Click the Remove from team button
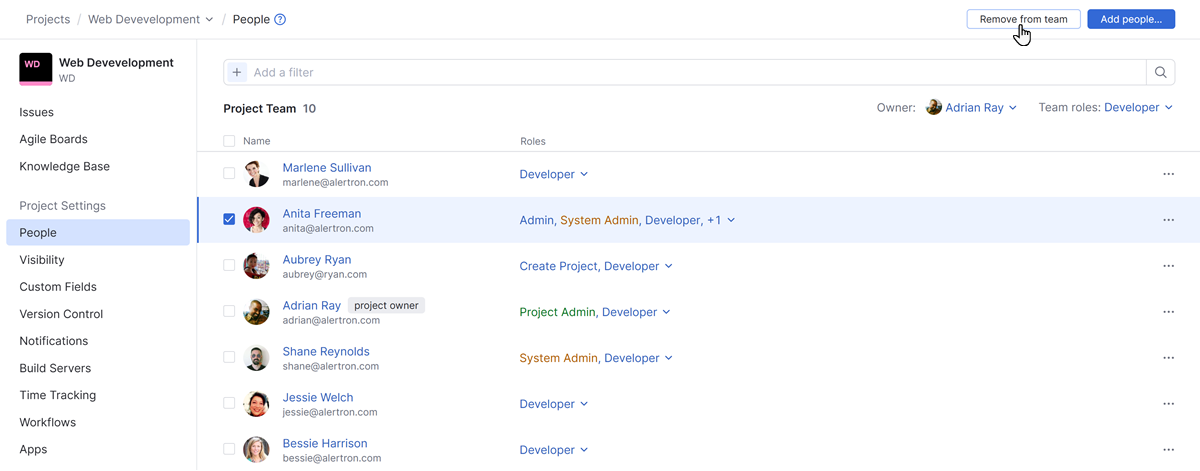1200x471 pixels. click(x=1023, y=19)
